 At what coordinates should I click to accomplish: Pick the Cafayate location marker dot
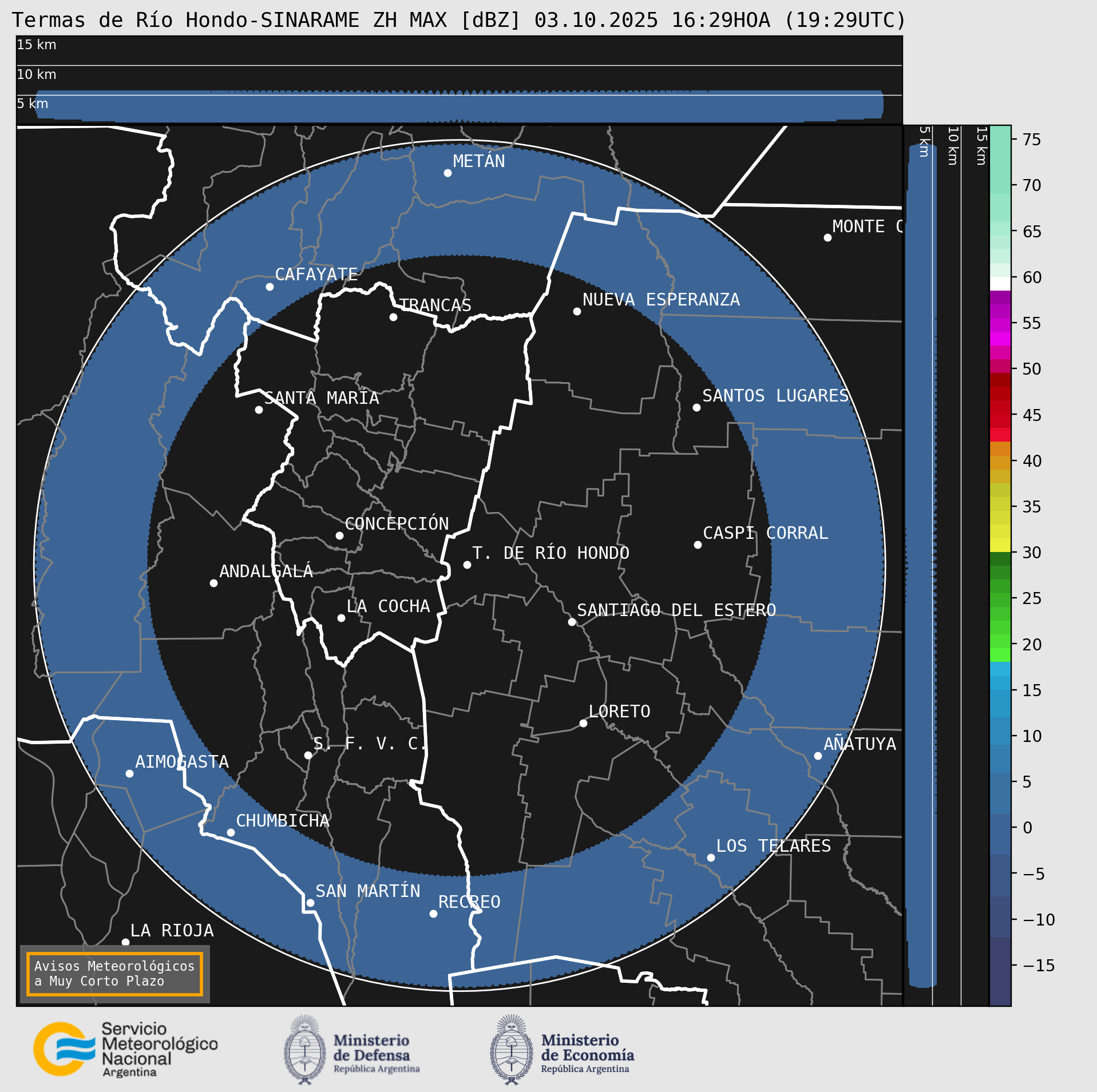(270, 287)
